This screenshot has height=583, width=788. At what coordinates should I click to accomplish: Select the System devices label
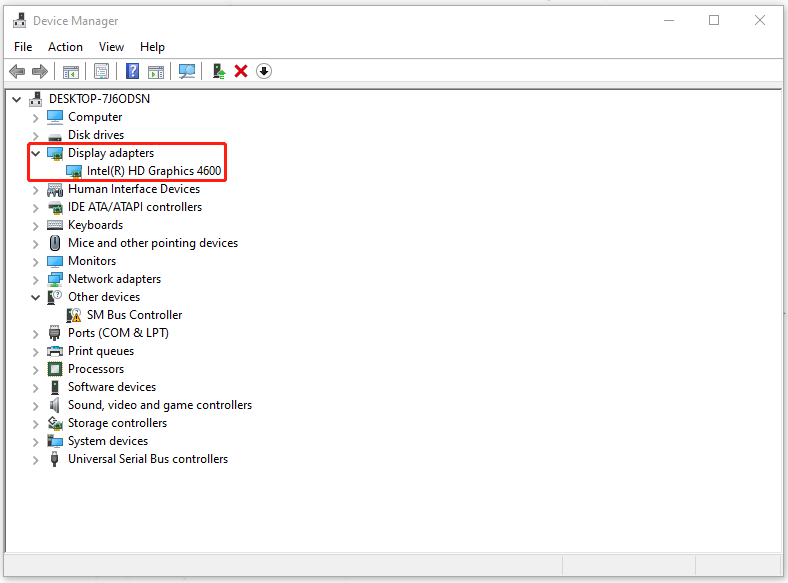point(108,441)
